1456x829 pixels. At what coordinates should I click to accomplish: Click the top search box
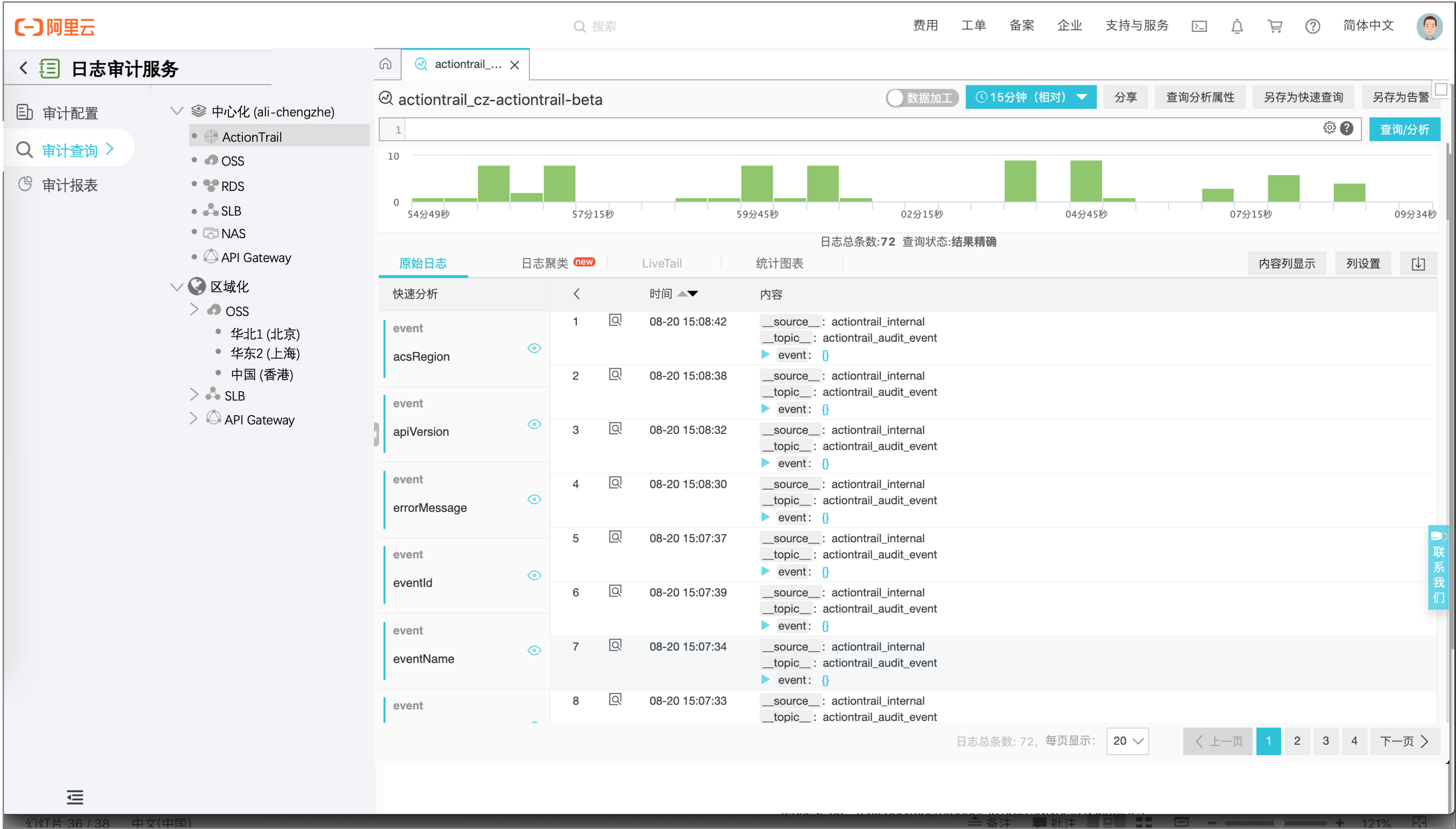pyautogui.click(x=595, y=27)
